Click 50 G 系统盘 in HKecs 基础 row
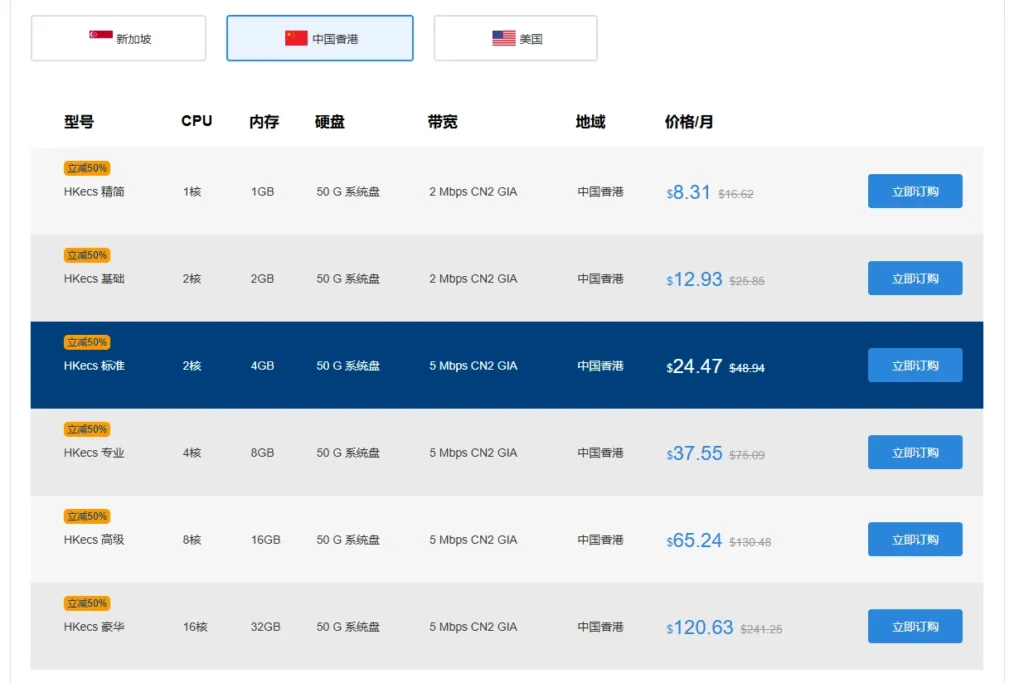The image size is (1024, 683). [348, 279]
